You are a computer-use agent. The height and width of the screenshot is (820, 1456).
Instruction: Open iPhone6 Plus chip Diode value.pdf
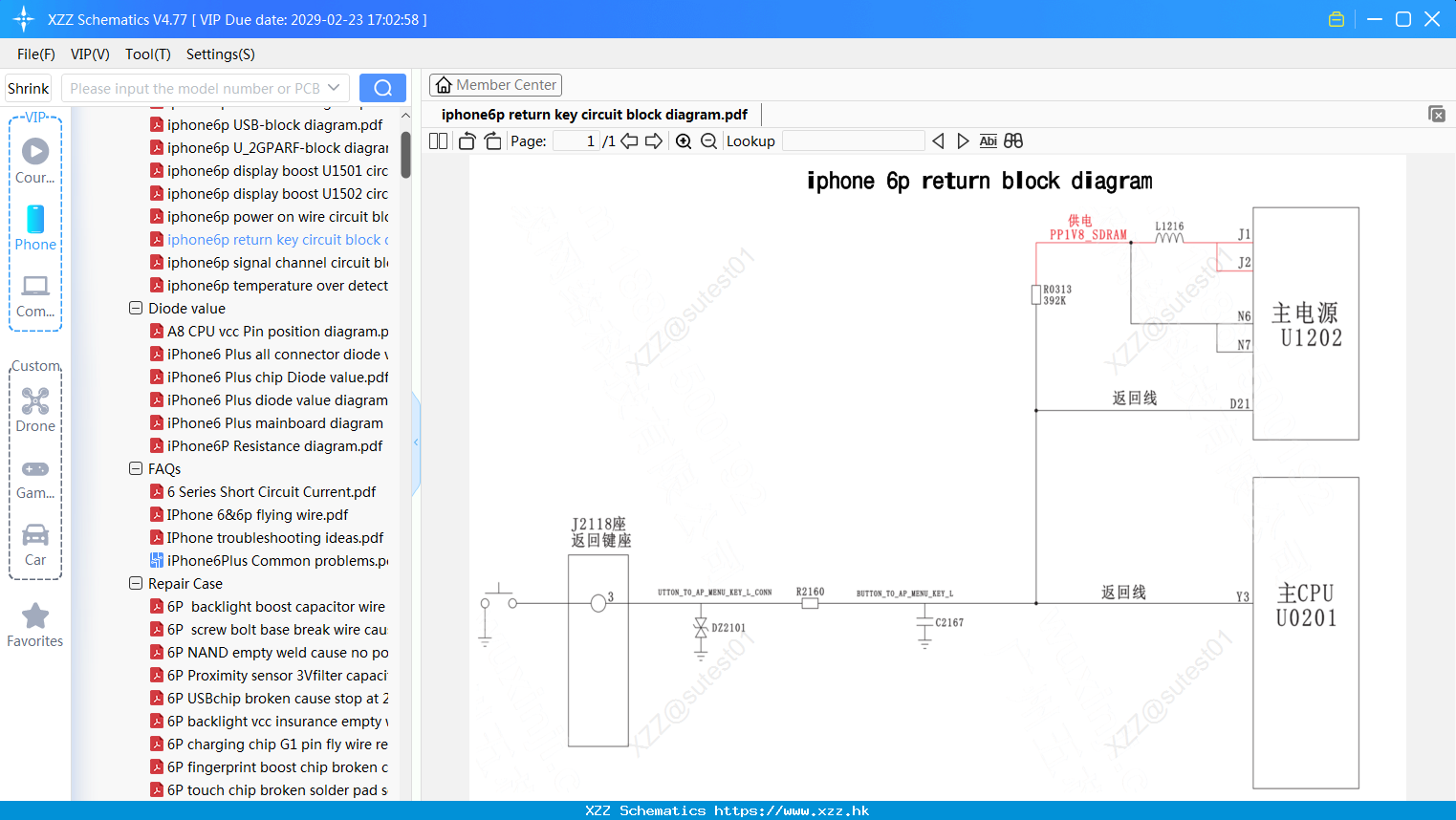click(270, 378)
